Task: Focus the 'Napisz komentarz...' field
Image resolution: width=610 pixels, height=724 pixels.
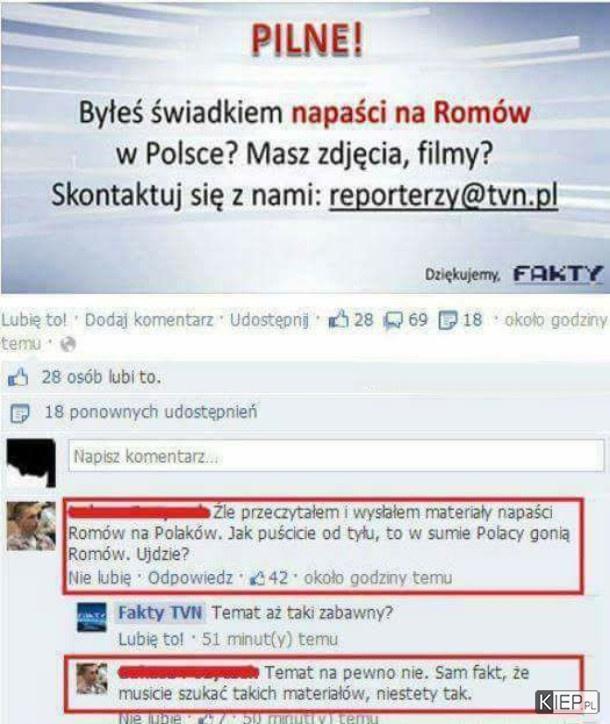Action: (x=336, y=456)
